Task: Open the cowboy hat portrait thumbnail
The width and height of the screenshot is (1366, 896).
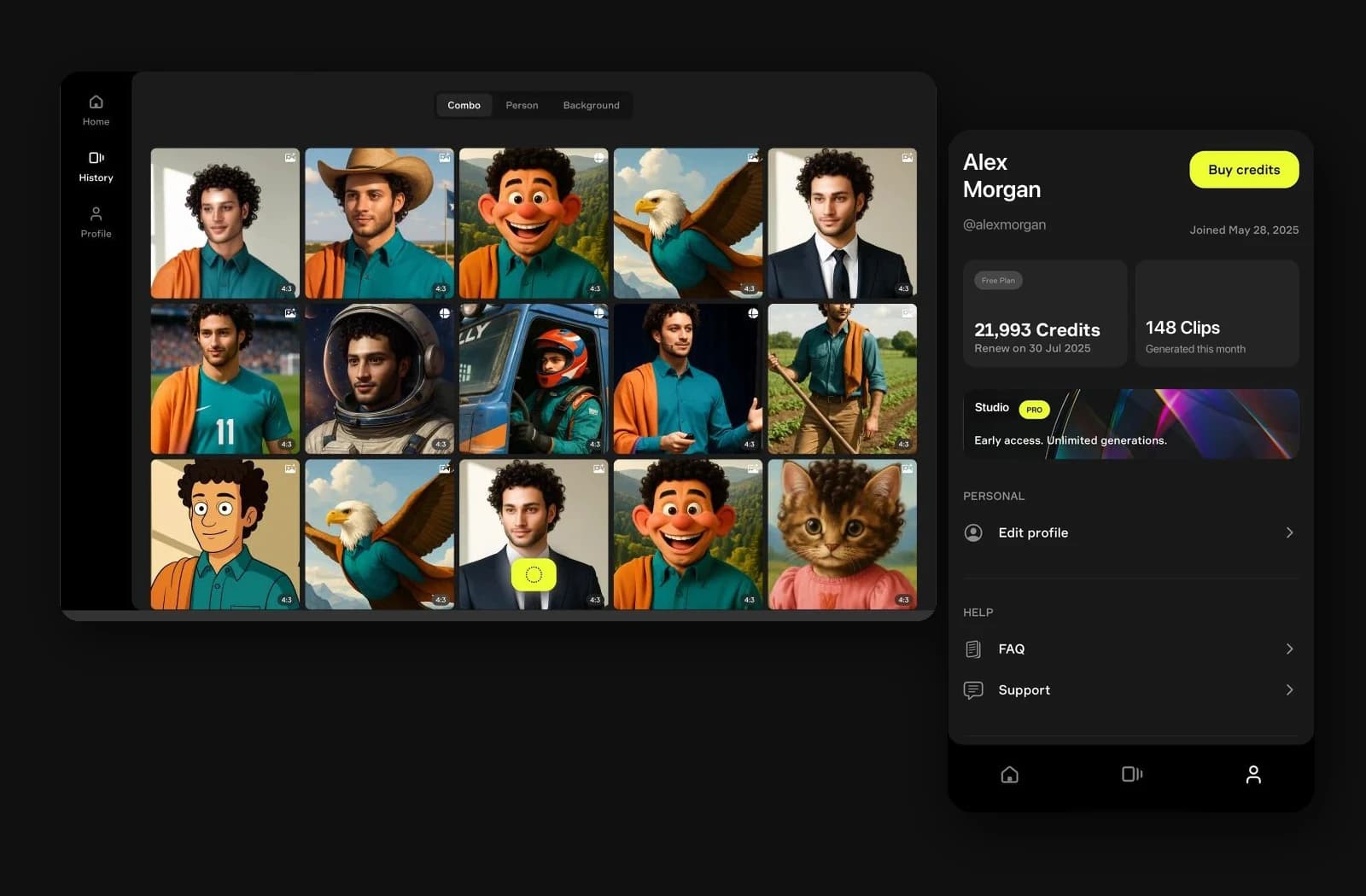Action: click(x=379, y=224)
